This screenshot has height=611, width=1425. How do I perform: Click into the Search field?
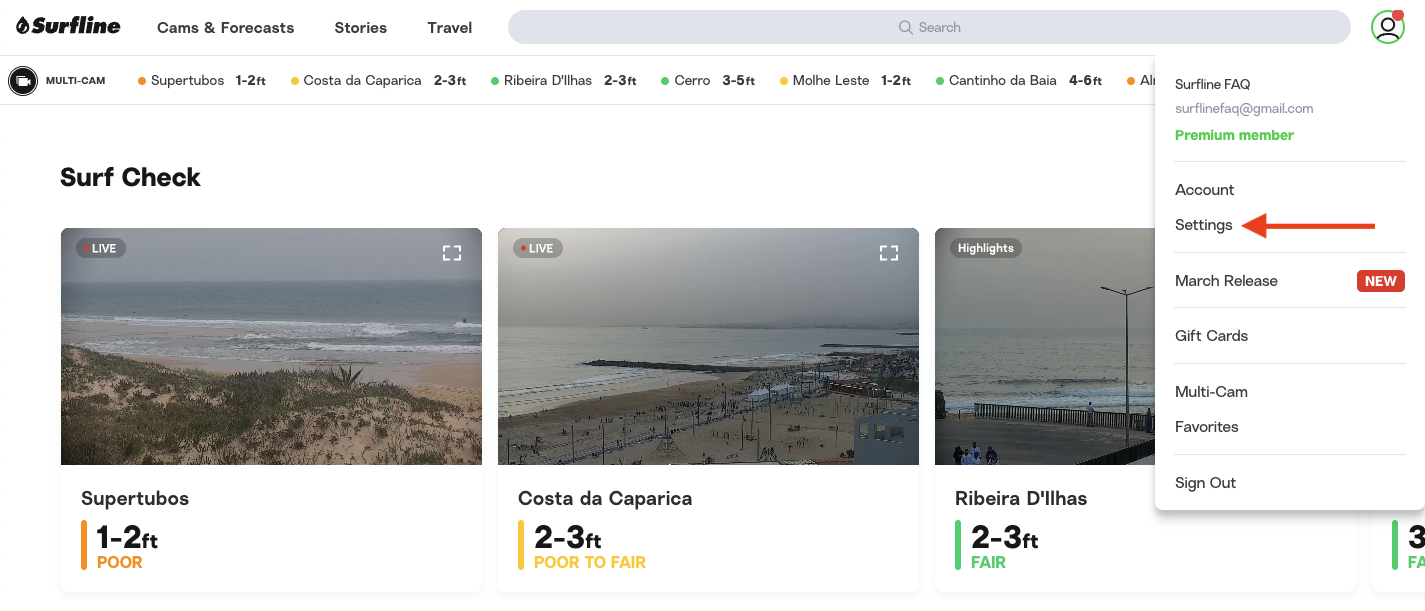coord(929,27)
